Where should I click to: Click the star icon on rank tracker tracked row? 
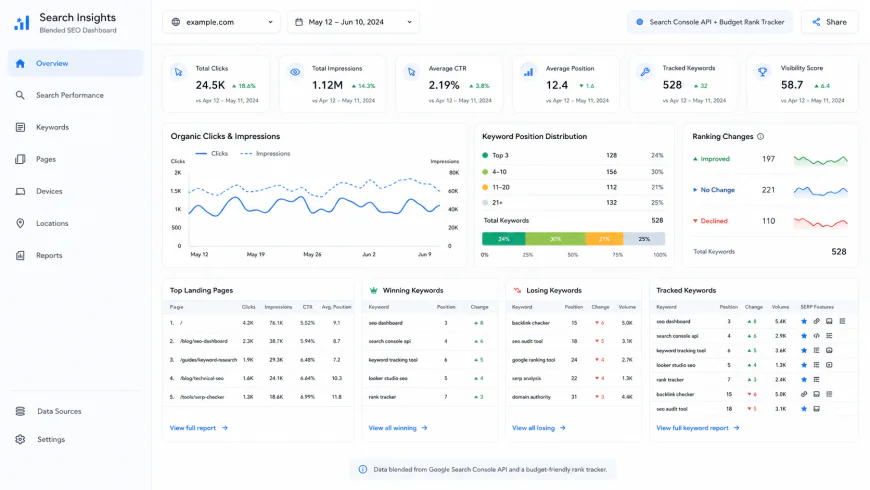coord(804,380)
